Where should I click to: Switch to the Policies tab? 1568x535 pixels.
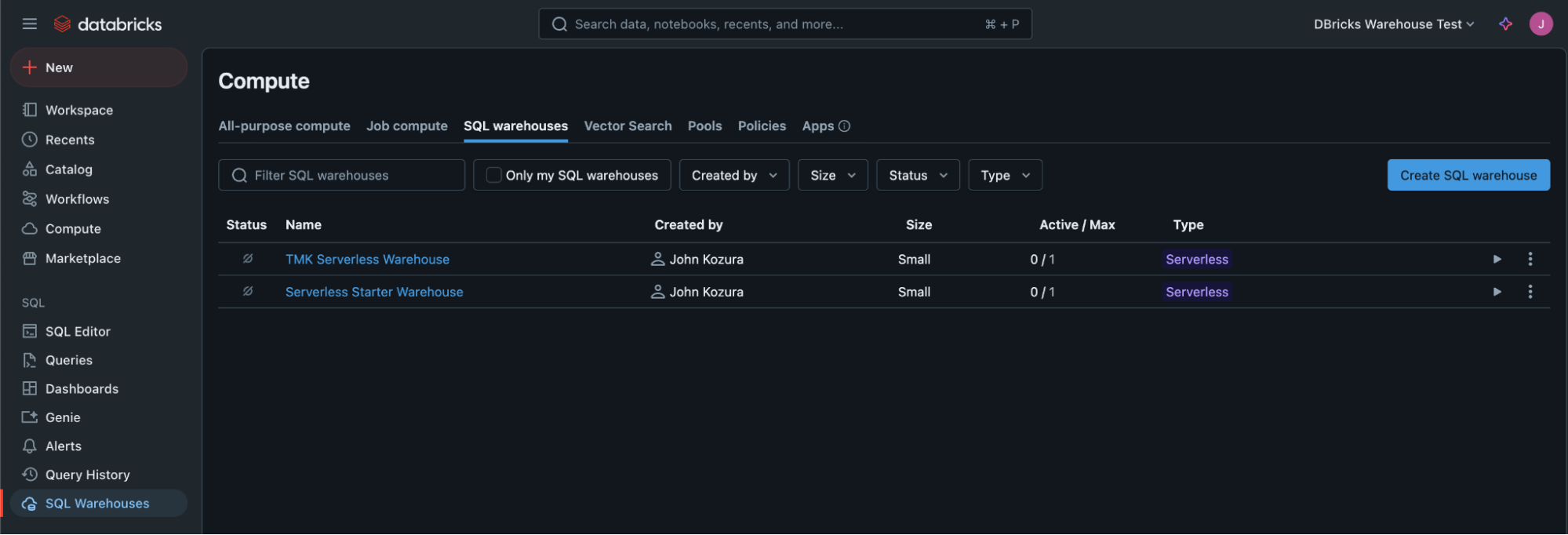(762, 126)
